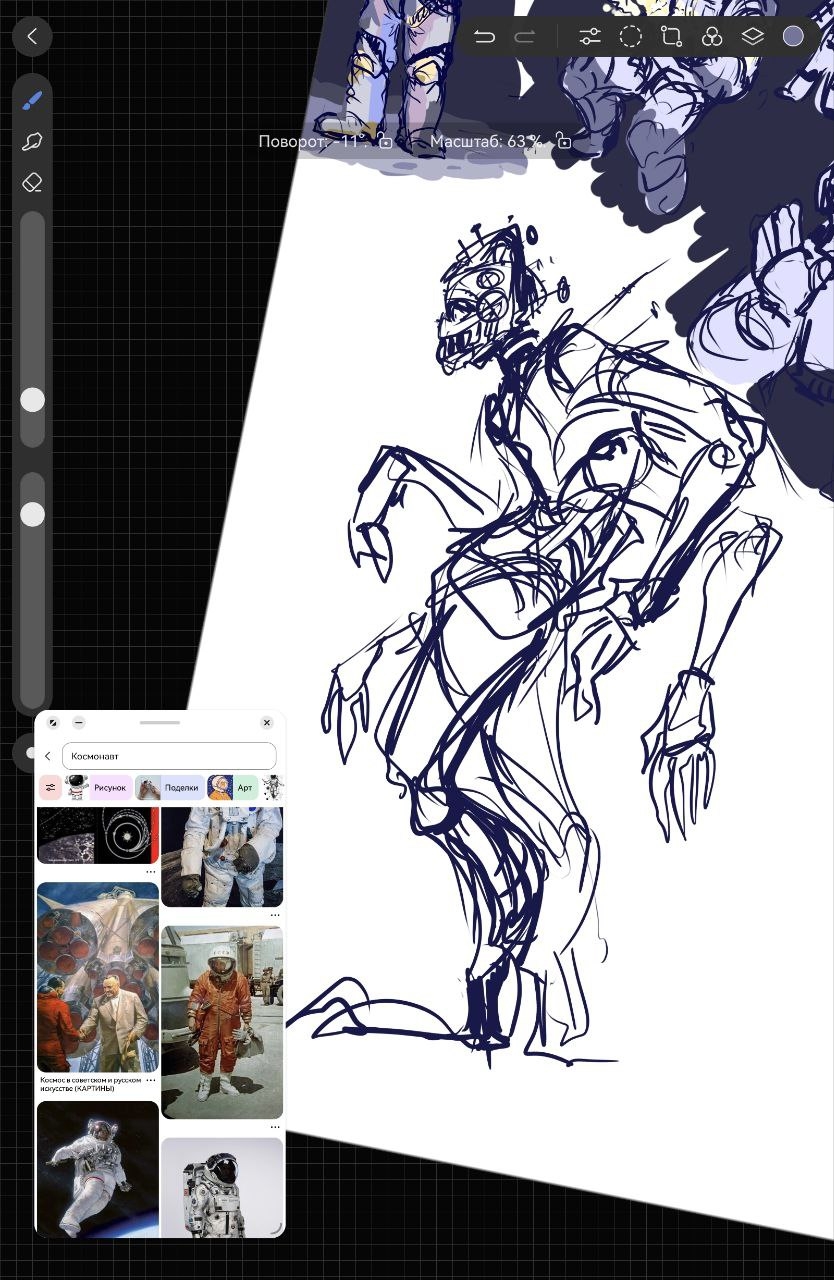The height and width of the screenshot is (1280, 834).
Task: Select the Рисунок filter chip
Action: click(x=100, y=788)
